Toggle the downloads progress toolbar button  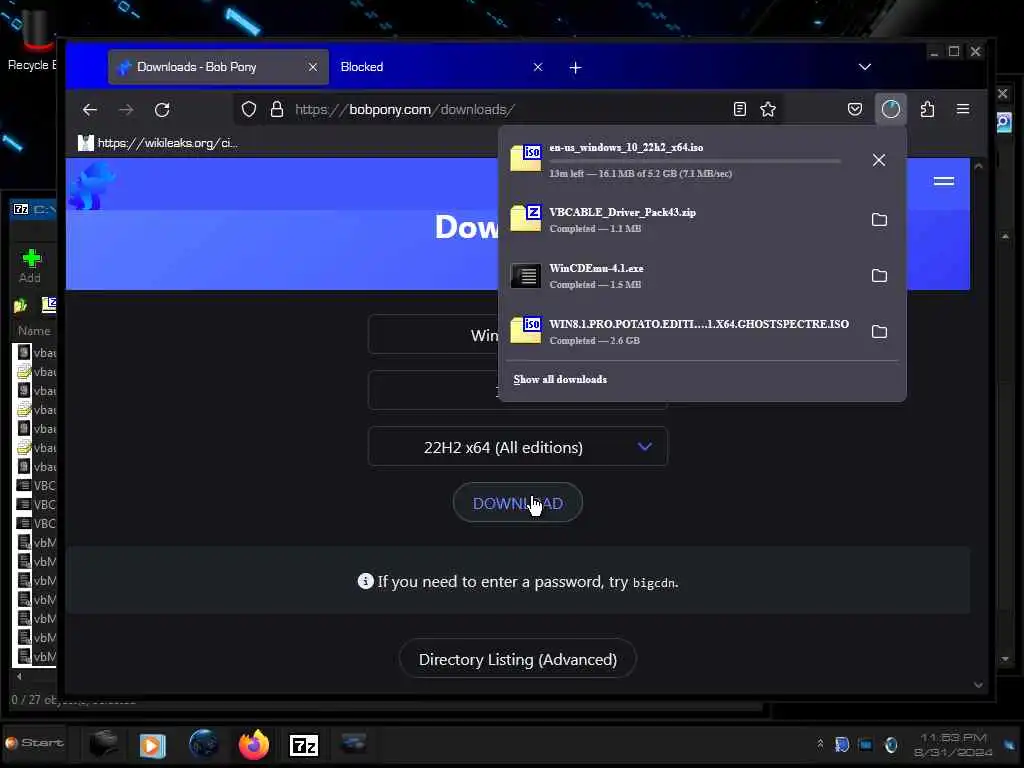click(891, 109)
